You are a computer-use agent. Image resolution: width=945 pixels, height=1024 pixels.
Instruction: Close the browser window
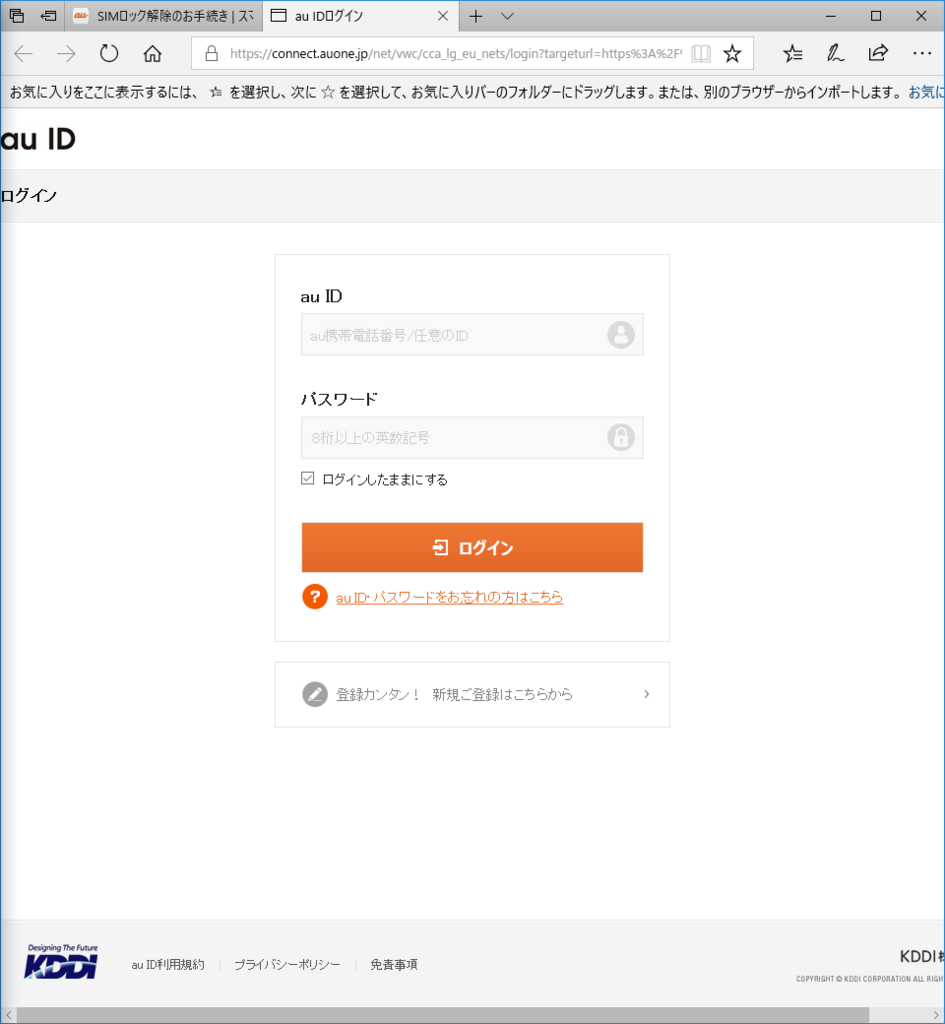pos(921,16)
